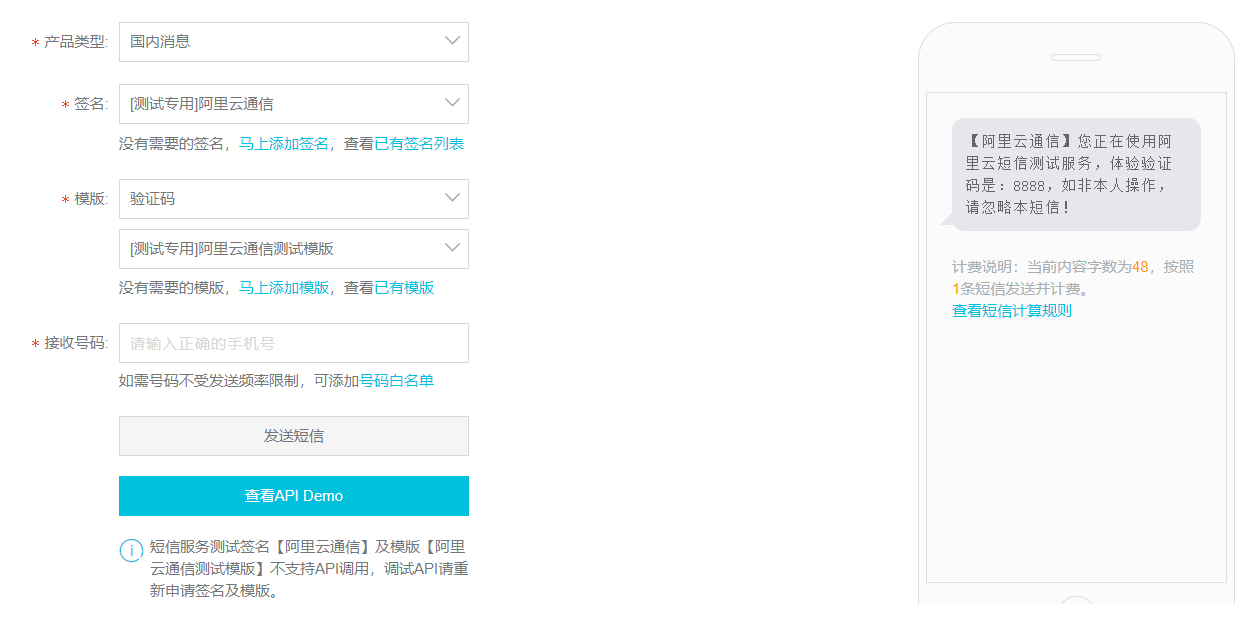
Task: Open the 产品类型 dropdown showing 国内消息
Action: click(293, 42)
